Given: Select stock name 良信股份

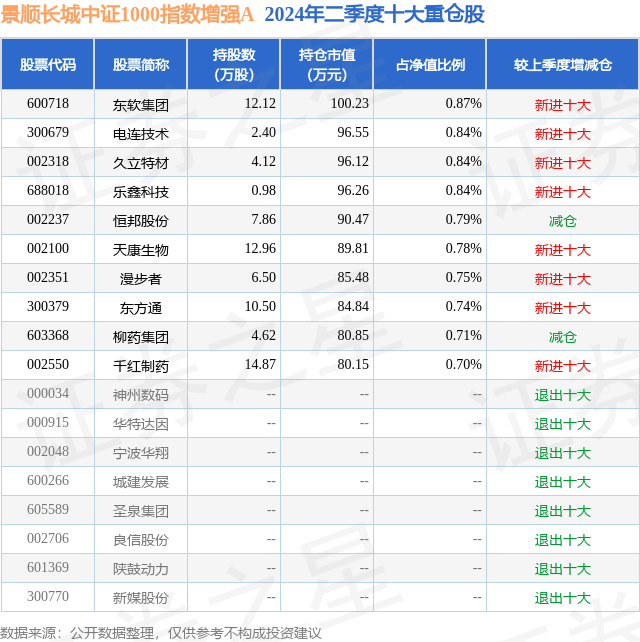Looking at the screenshot, I should click(x=141, y=541).
